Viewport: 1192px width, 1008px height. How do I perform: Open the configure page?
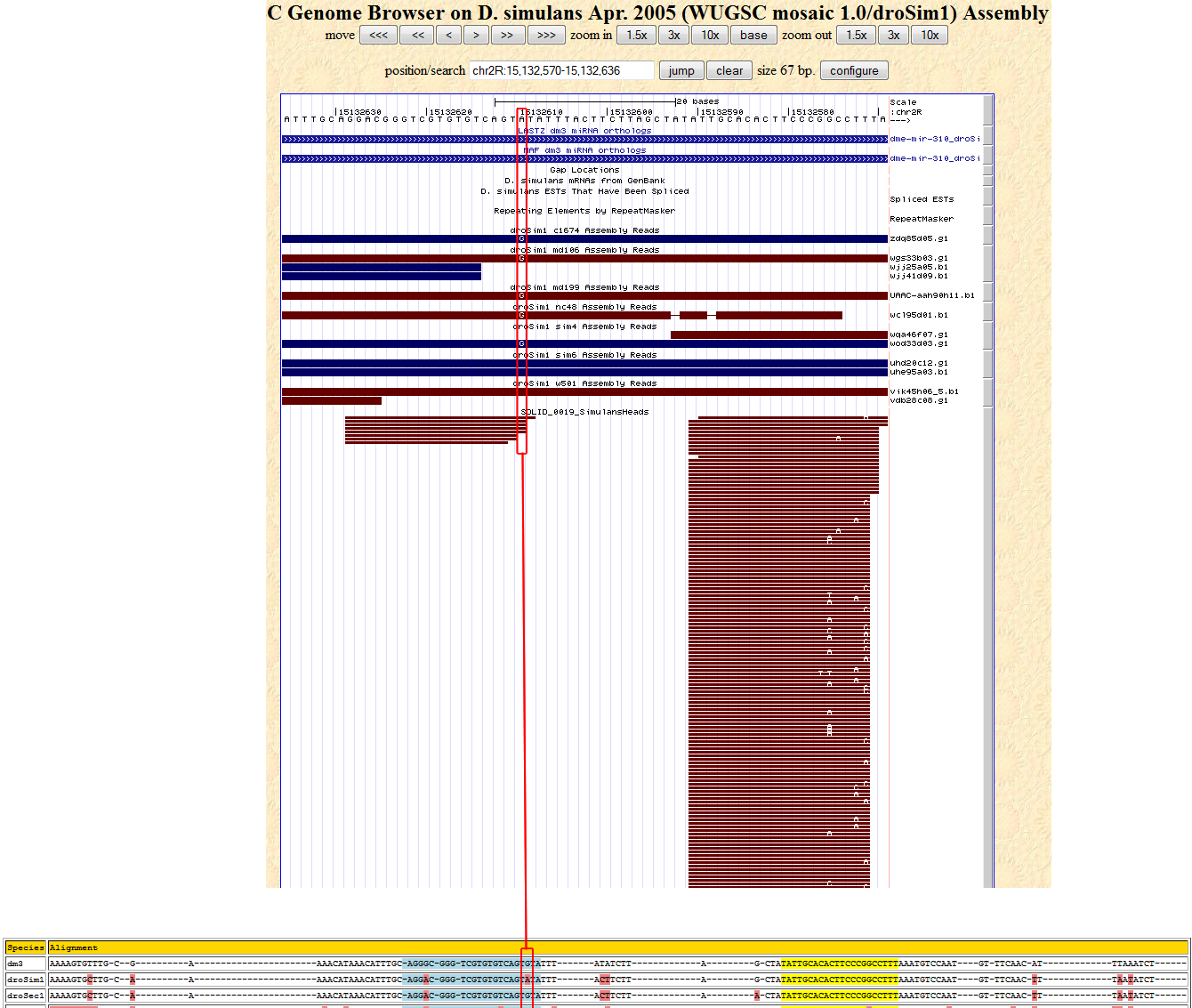(x=854, y=71)
